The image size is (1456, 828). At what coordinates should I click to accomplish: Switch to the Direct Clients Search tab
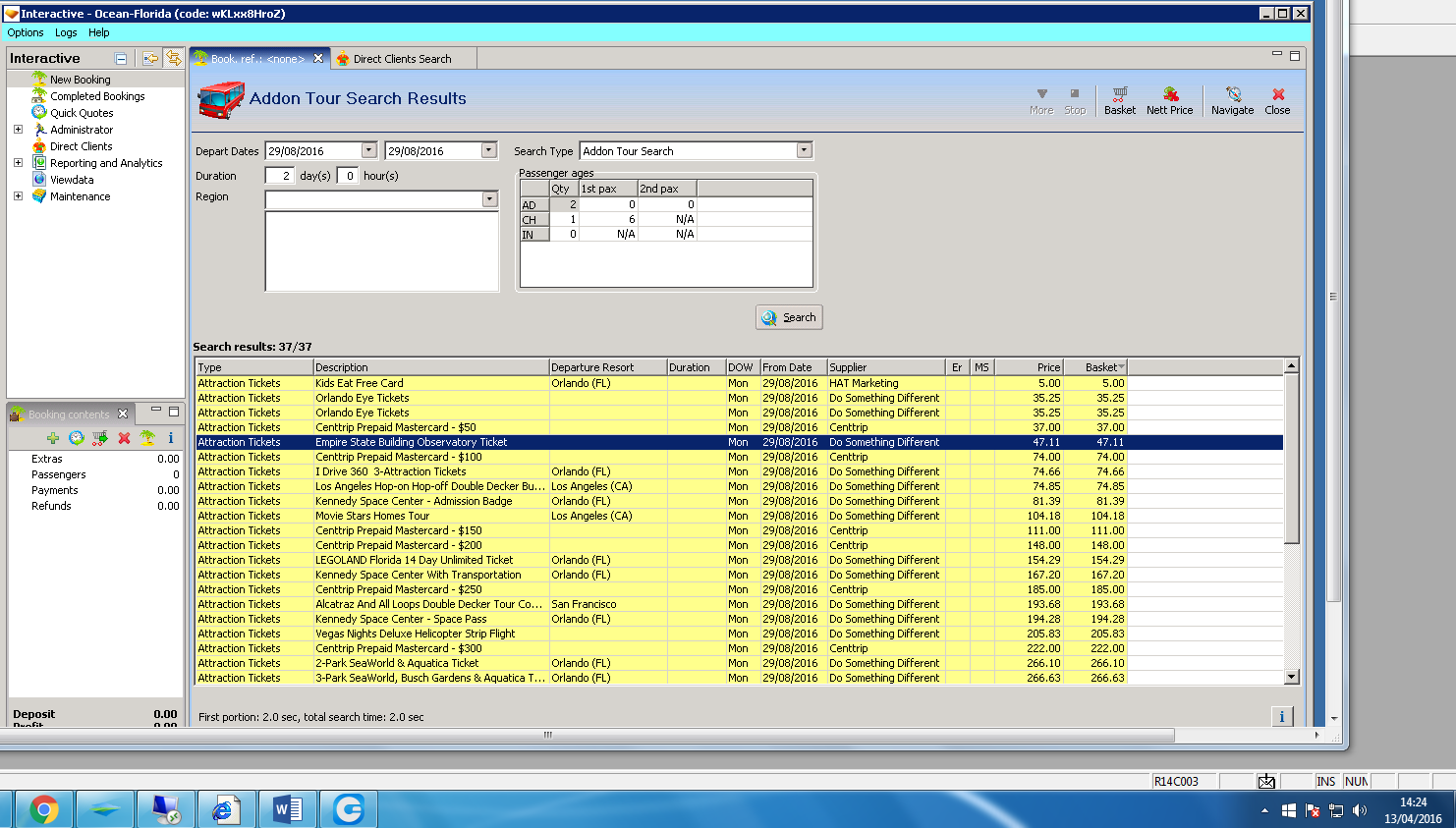pyautogui.click(x=402, y=59)
